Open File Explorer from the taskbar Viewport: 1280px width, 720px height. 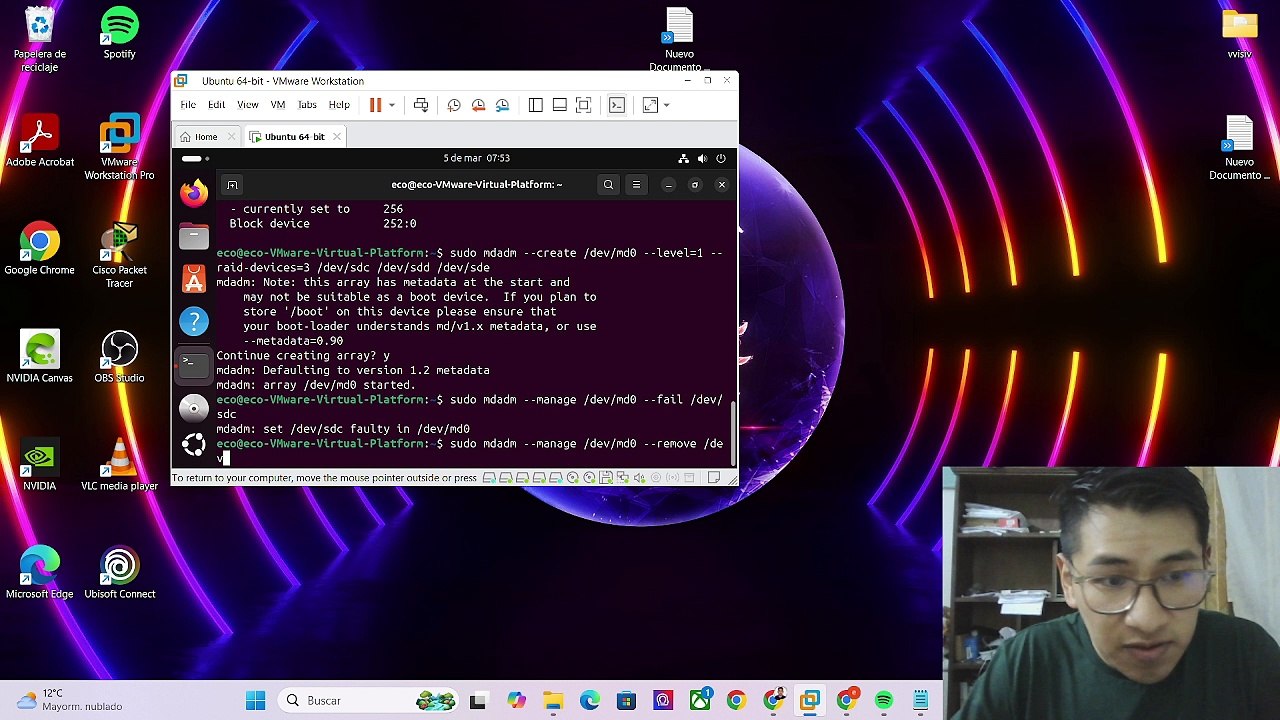tap(552, 700)
